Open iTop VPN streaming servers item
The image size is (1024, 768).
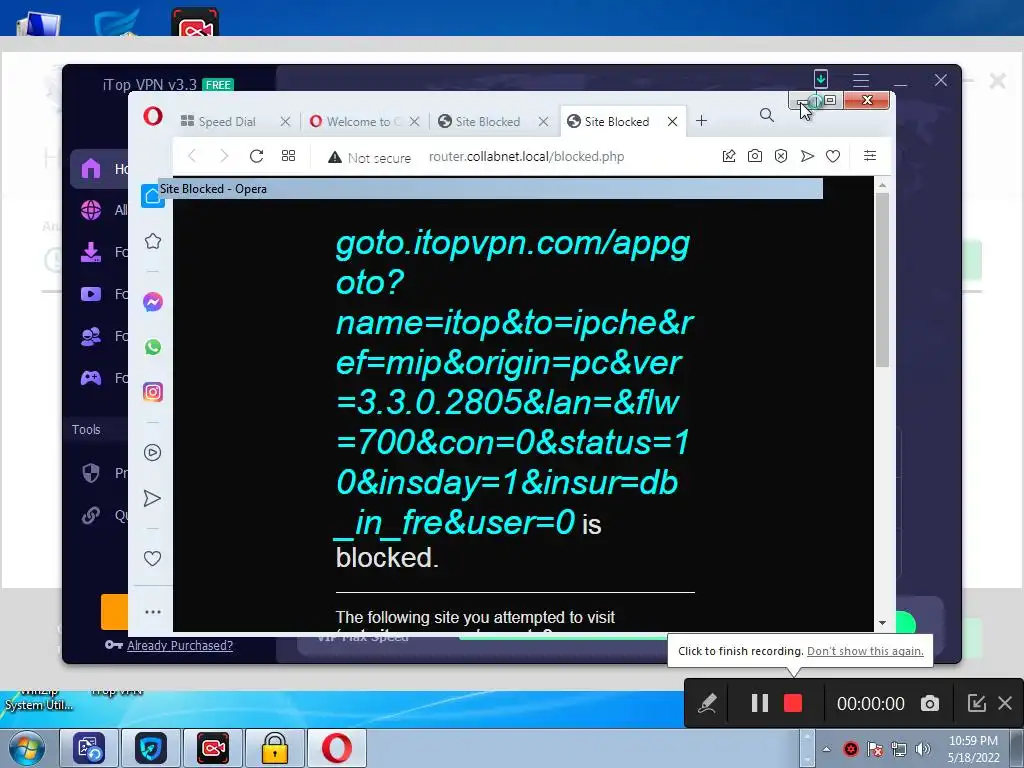tap(91, 294)
